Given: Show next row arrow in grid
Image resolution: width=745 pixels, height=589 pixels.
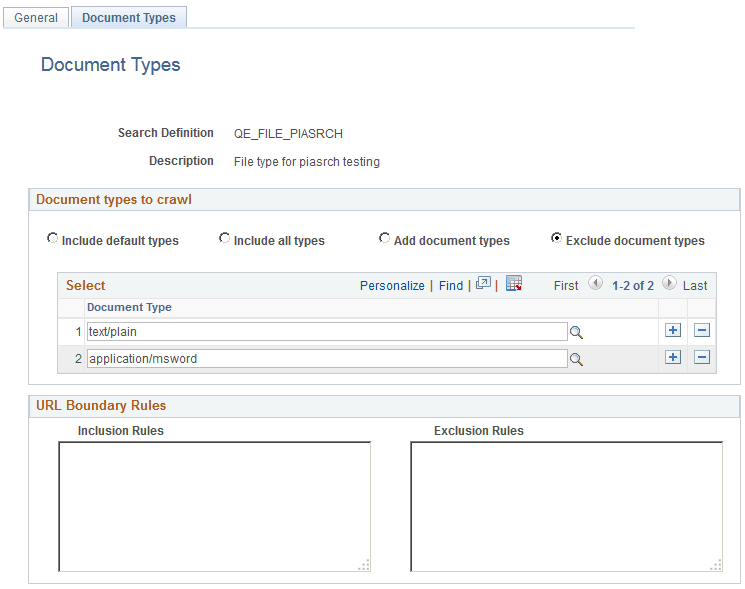Looking at the screenshot, I should click(669, 284).
